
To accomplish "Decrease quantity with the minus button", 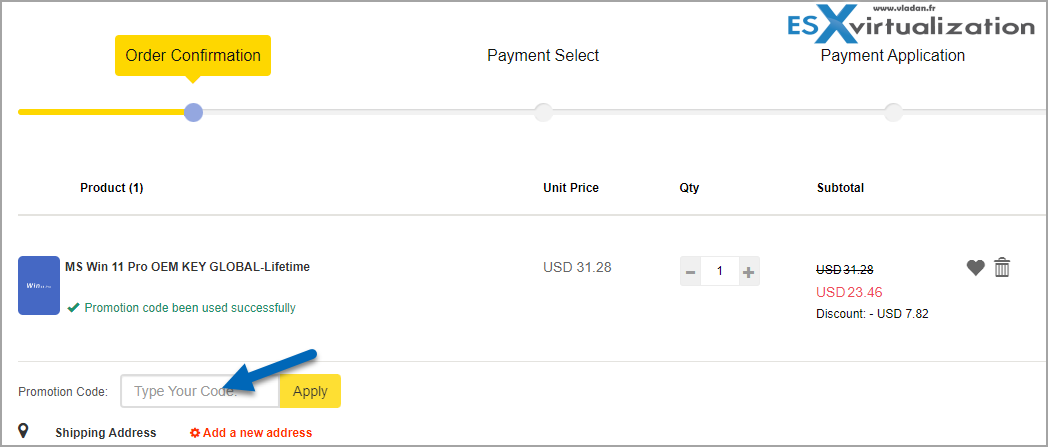I will 690,272.
